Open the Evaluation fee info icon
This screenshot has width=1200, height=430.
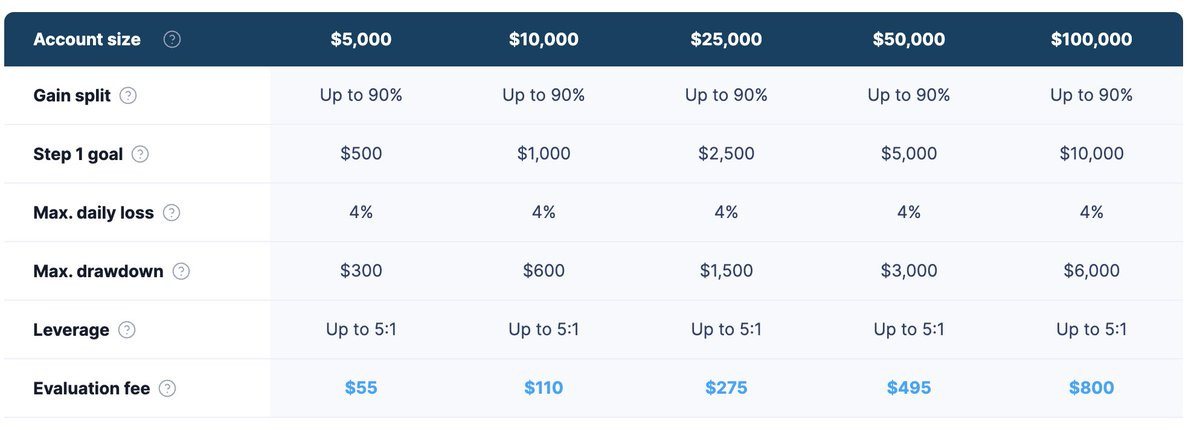167,388
